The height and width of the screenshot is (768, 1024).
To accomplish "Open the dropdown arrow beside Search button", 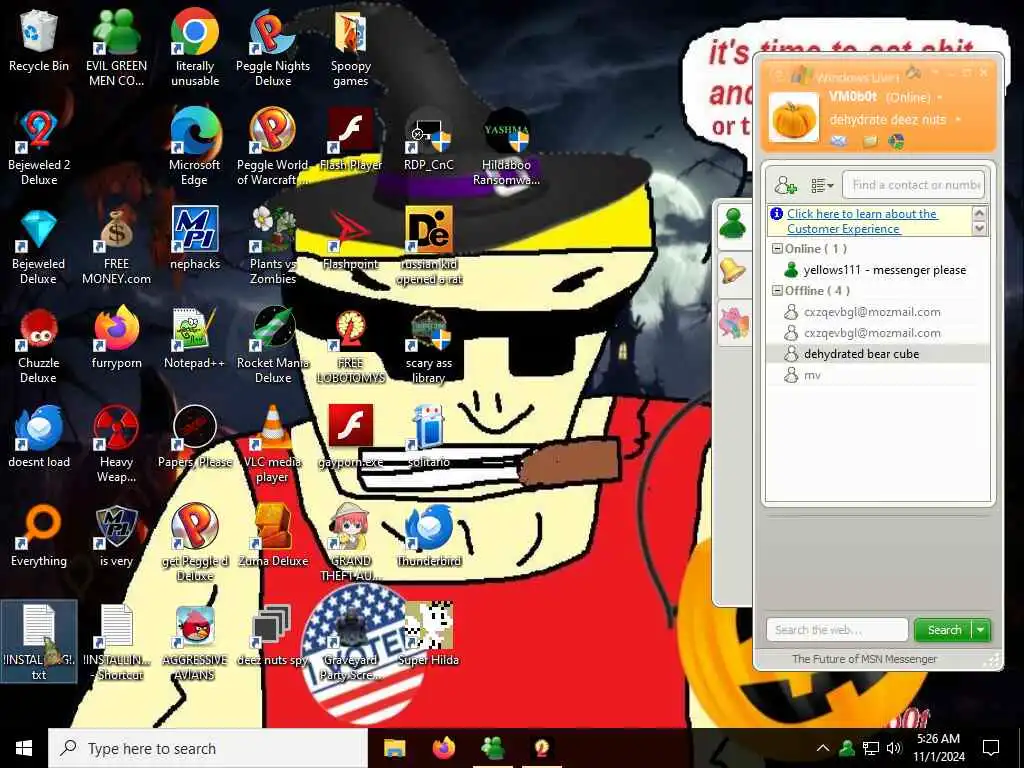I will point(981,630).
